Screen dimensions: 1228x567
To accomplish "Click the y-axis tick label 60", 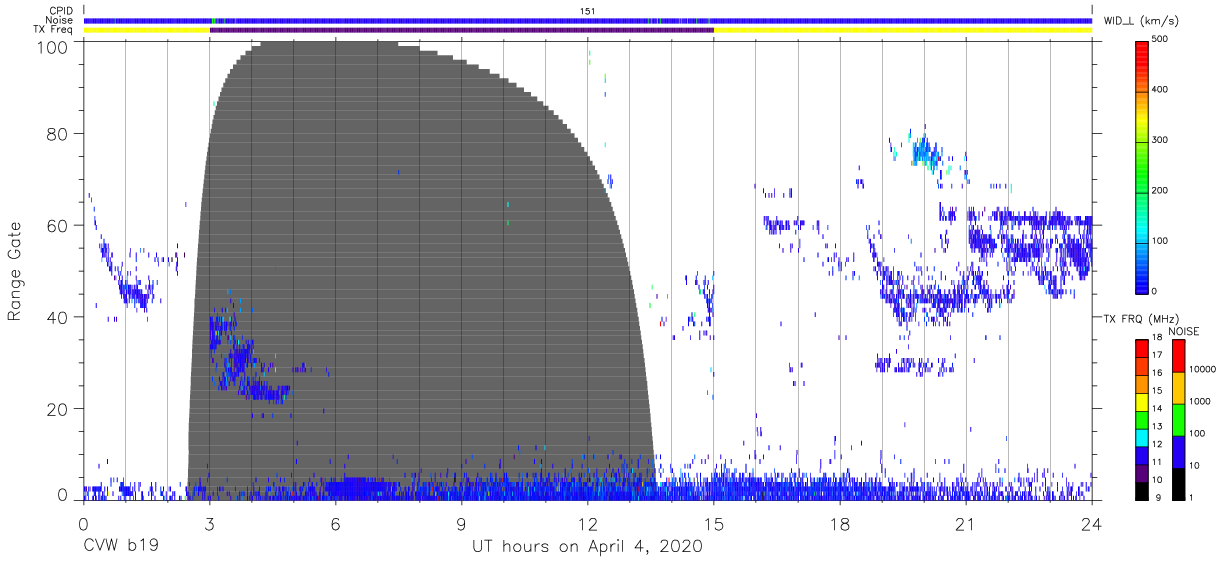I will tap(57, 225).
